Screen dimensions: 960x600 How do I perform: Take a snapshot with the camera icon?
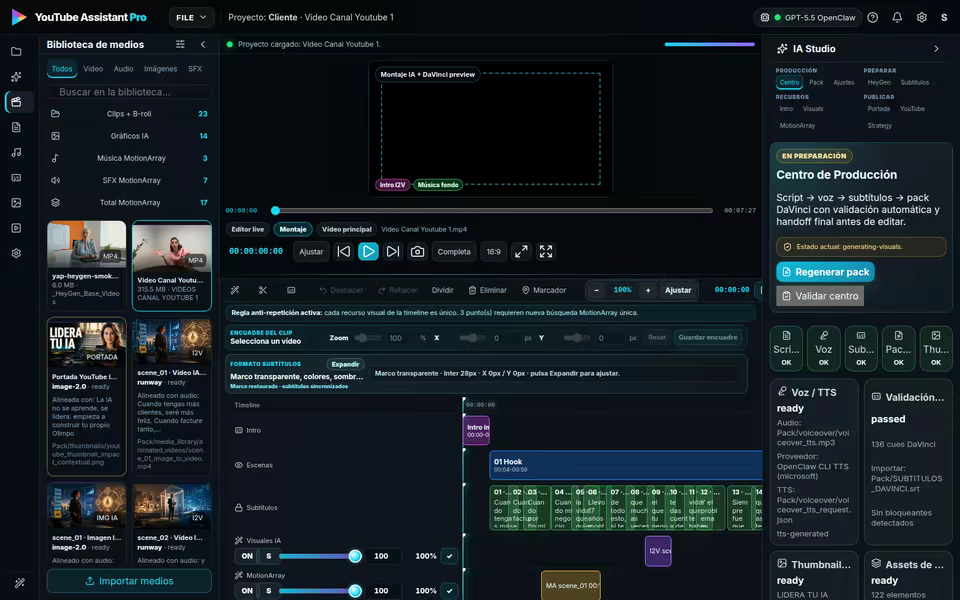[418, 252]
